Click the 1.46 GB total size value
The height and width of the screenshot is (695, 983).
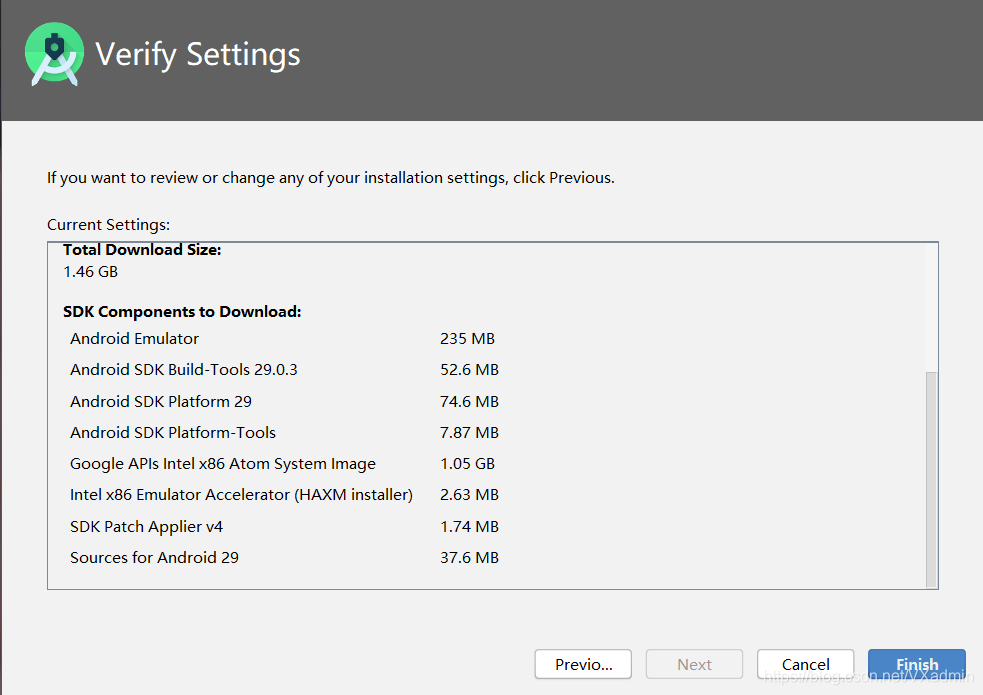point(90,271)
